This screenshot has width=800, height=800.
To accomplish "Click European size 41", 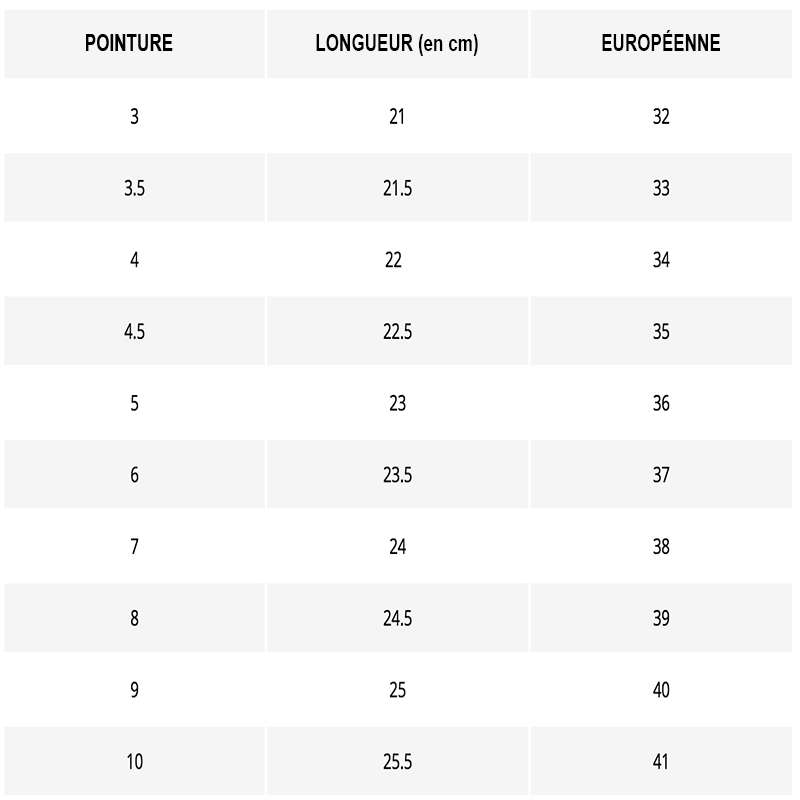I will pyautogui.click(x=661, y=762).
